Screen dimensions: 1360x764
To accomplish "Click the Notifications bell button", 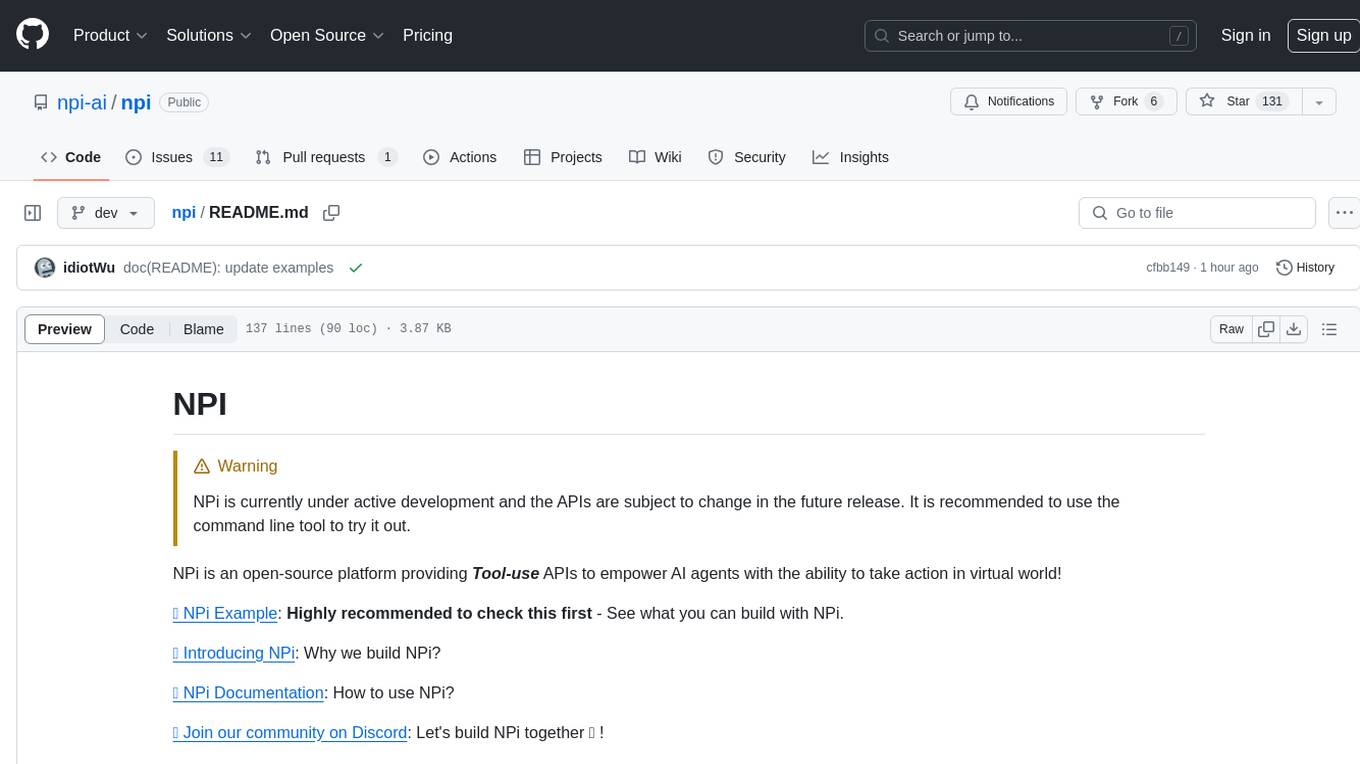I will click(x=1009, y=102).
